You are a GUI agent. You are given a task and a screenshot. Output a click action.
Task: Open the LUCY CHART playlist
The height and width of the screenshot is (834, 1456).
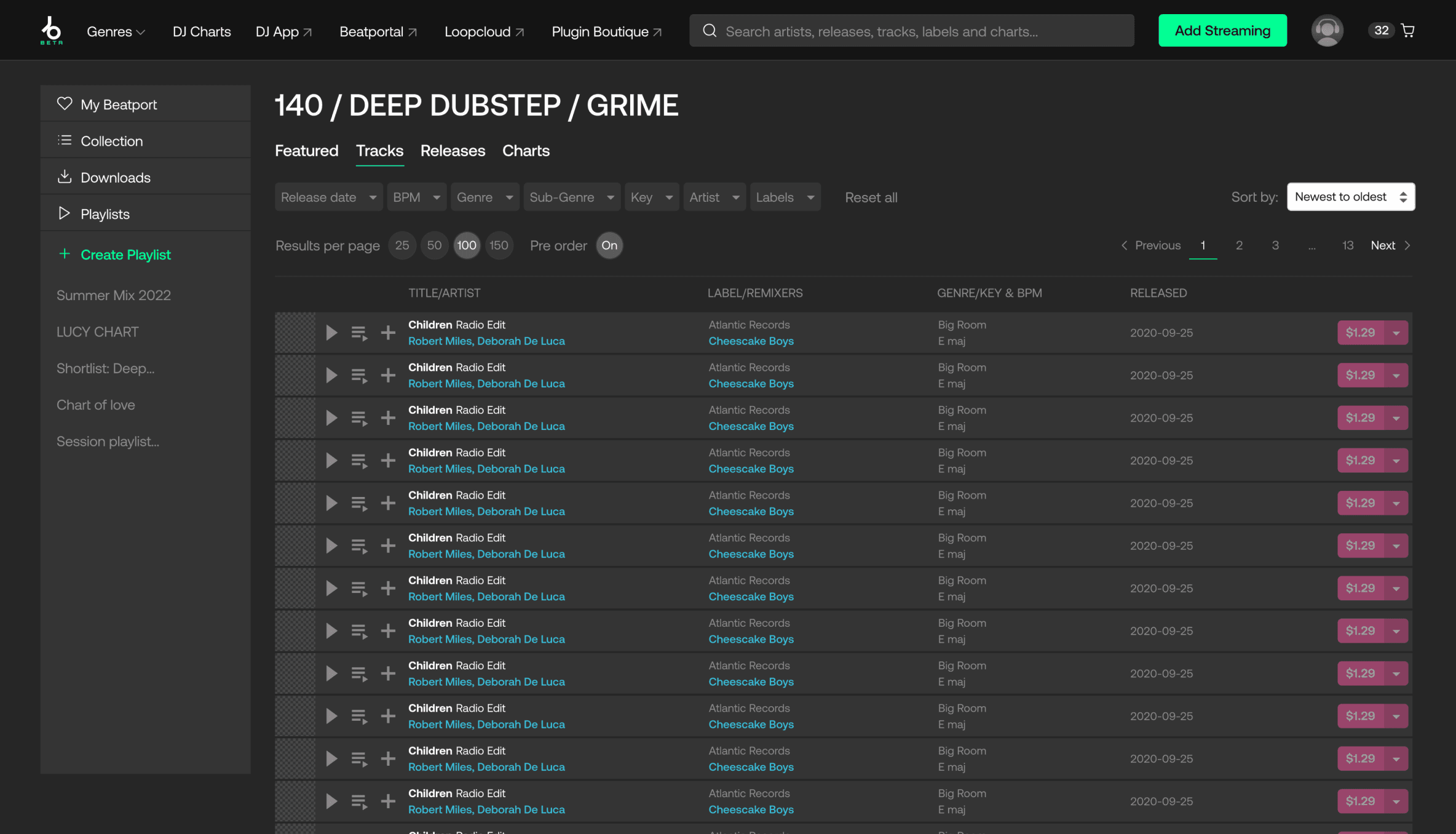pyautogui.click(x=98, y=332)
